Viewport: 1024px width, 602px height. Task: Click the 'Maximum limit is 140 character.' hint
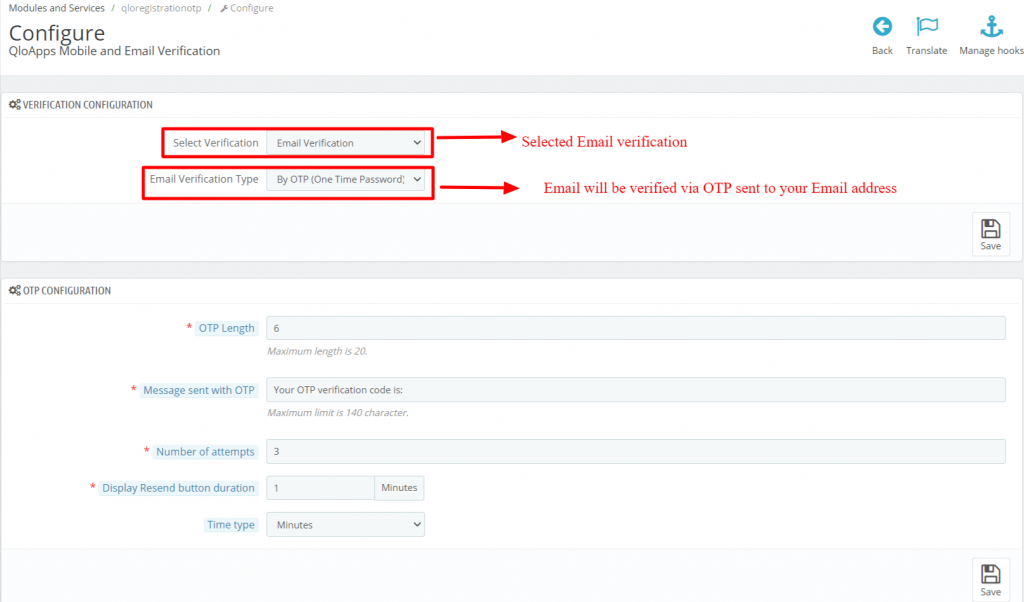(x=338, y=413)
